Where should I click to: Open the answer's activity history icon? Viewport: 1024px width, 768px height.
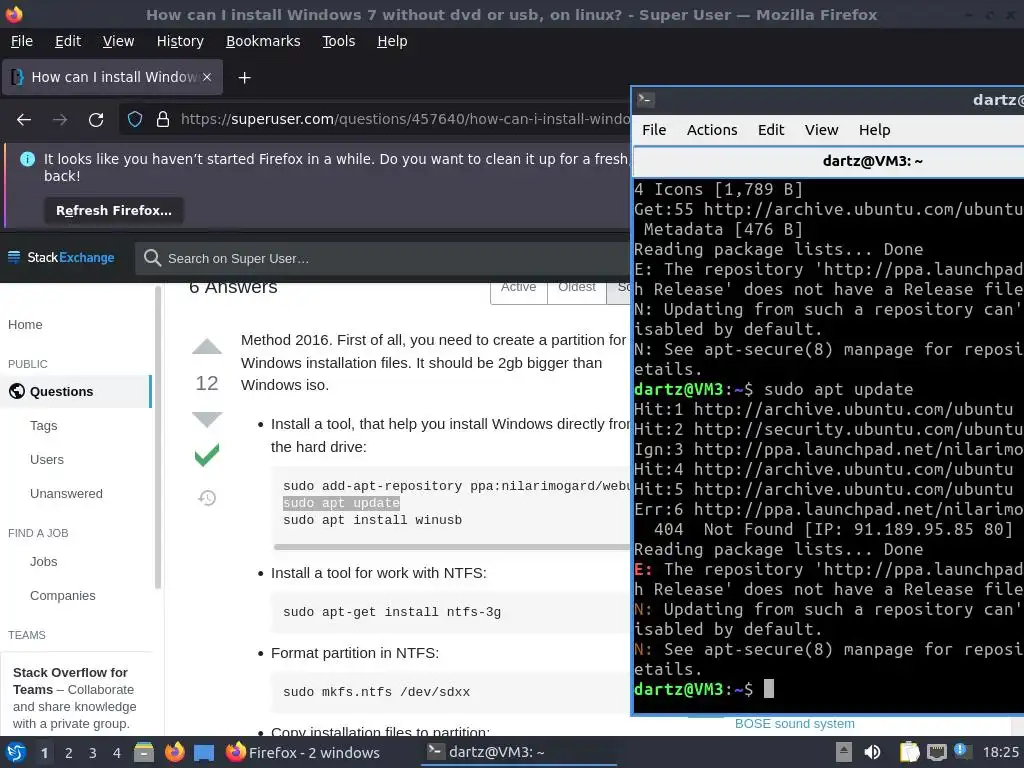(x=207, y=498)
